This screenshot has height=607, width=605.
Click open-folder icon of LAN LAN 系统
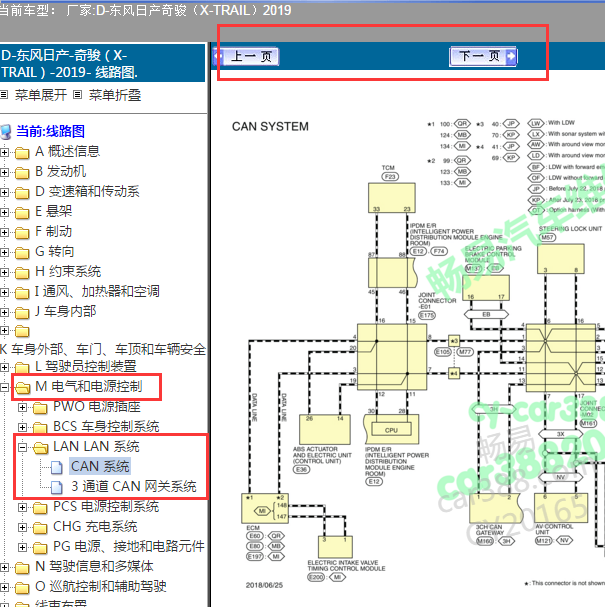41,448
